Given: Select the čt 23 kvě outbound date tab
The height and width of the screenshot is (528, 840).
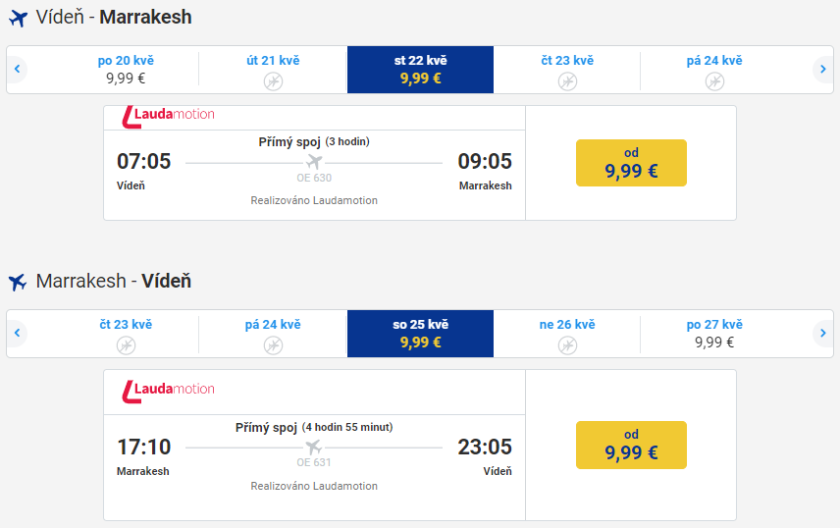Looking at the screenshot, I should tap(567, 69).
